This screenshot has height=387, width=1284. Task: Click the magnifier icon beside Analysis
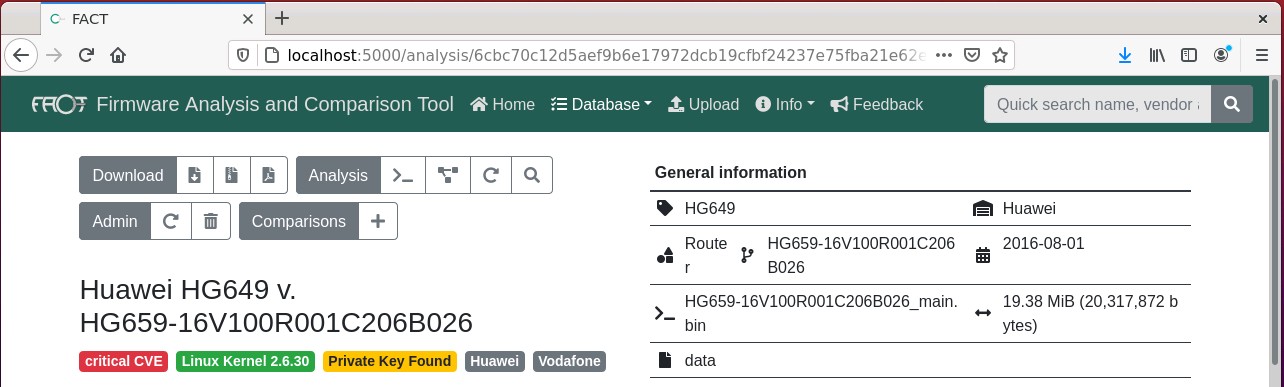(532, 175)
